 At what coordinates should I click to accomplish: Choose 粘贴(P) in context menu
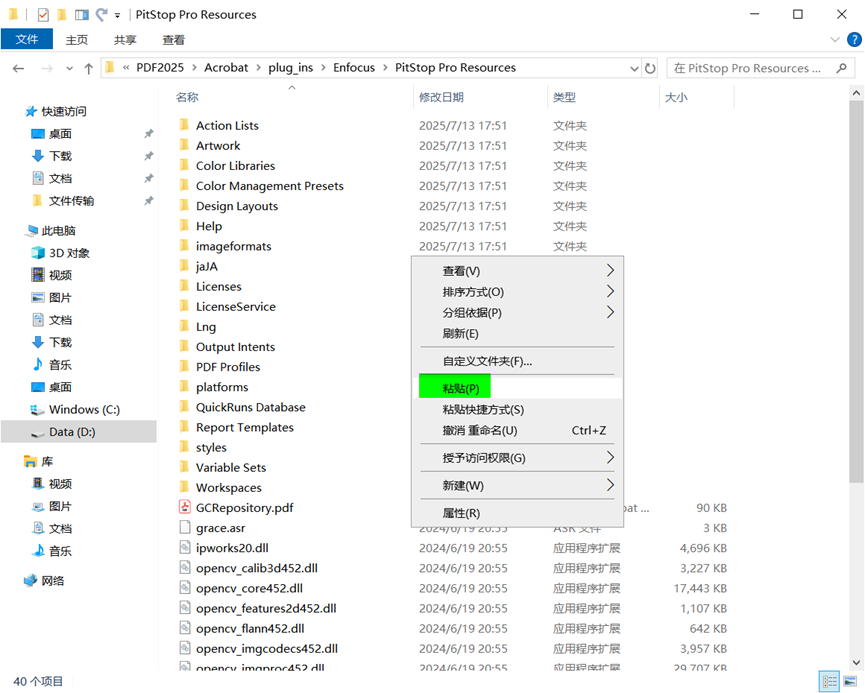[x=517, y=388]
